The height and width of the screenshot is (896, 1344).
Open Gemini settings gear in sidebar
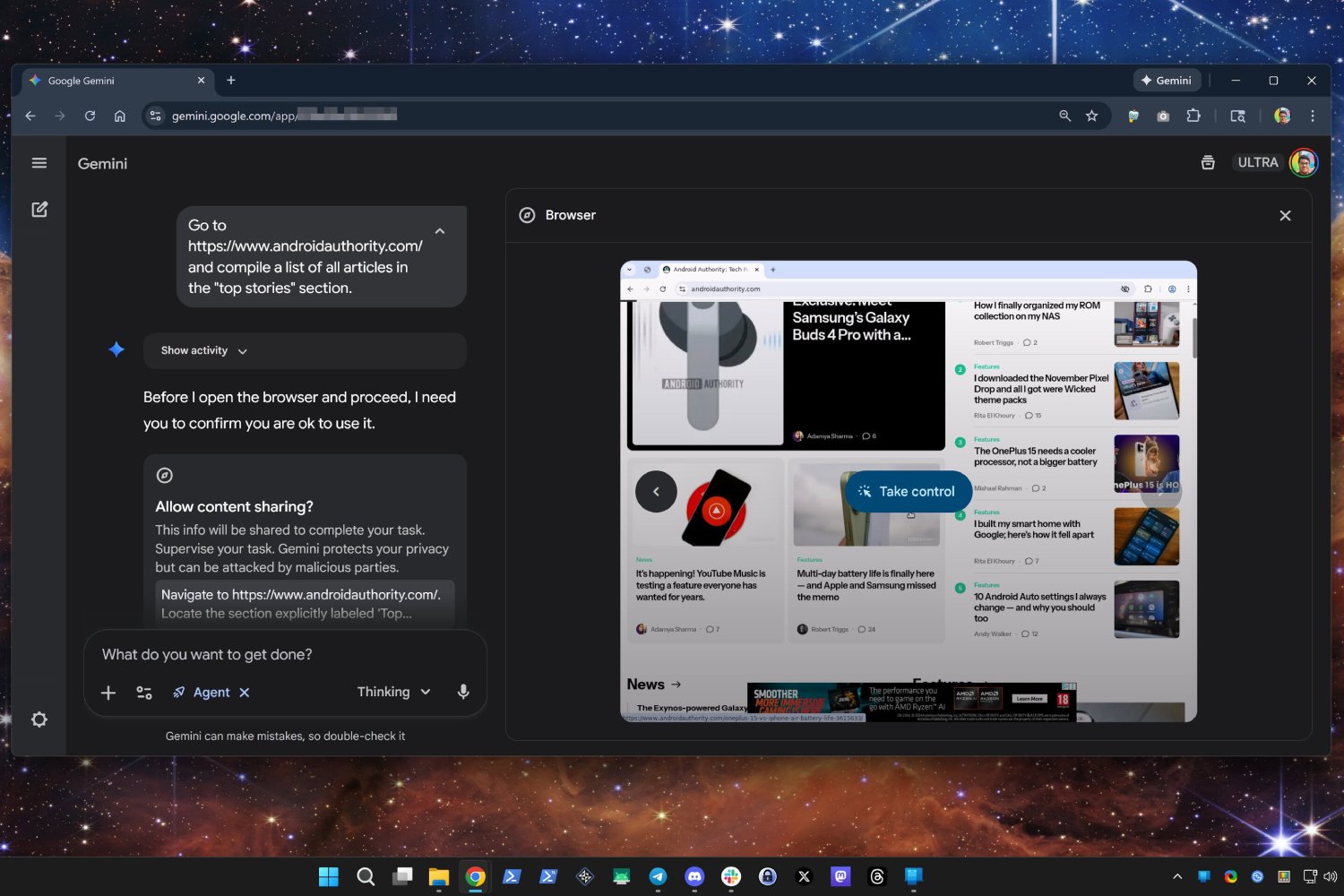[39, 719]
